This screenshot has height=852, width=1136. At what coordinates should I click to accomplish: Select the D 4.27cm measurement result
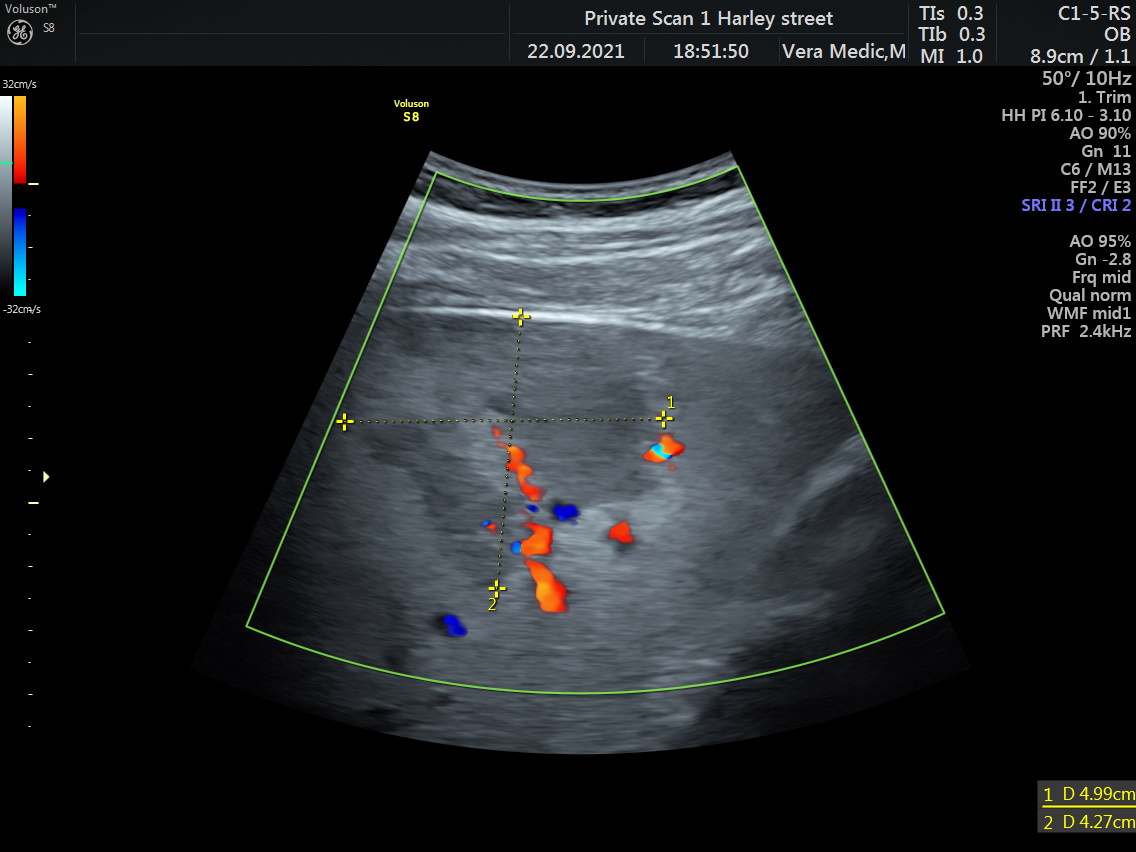tap(1091, 820)
